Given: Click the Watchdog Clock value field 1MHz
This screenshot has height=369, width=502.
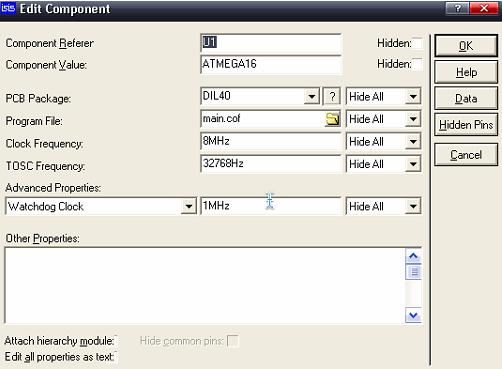Looking at the screenshot, I should point(271,206).
